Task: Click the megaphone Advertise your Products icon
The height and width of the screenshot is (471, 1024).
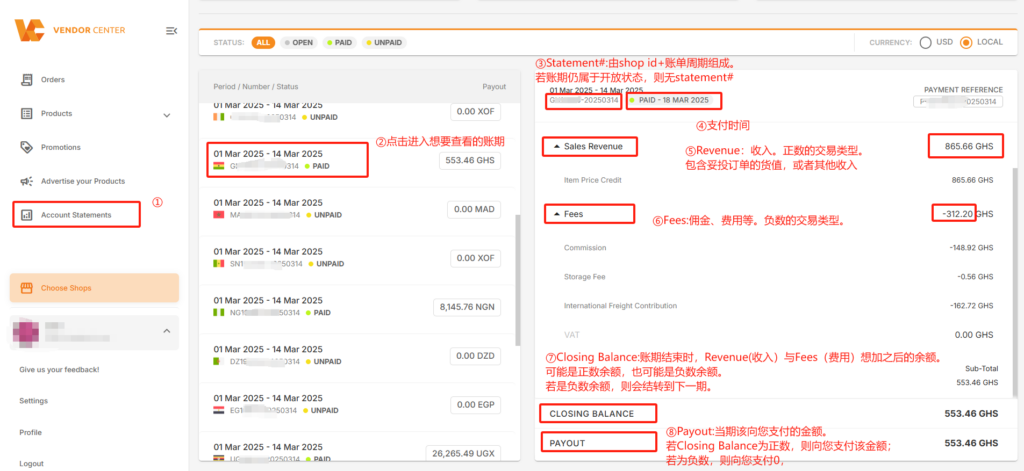Action: (x=27, y=181)
